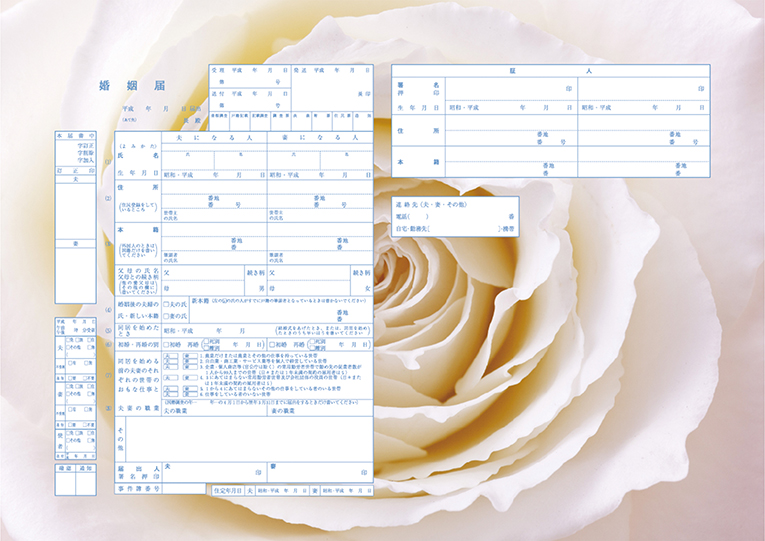Image resolution: width=765 pixels, height=541 pixels.
Task: Click the 夫の職業 field label
Action: [175, 411]
